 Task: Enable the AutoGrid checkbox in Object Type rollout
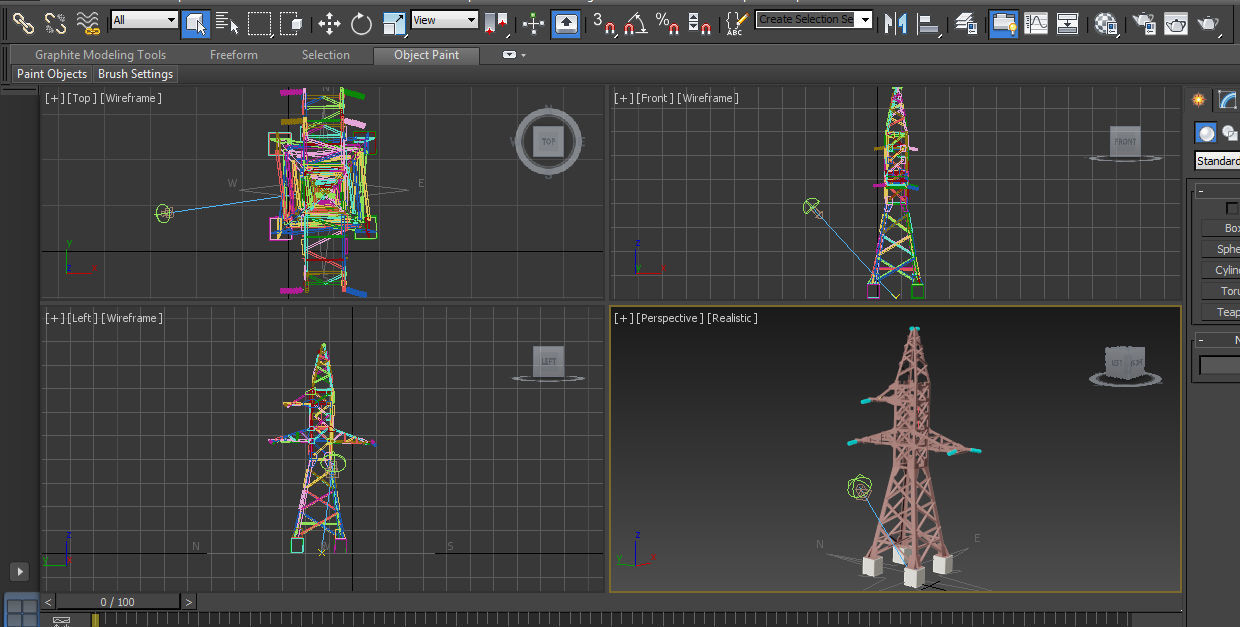(x=1232, y=208)
